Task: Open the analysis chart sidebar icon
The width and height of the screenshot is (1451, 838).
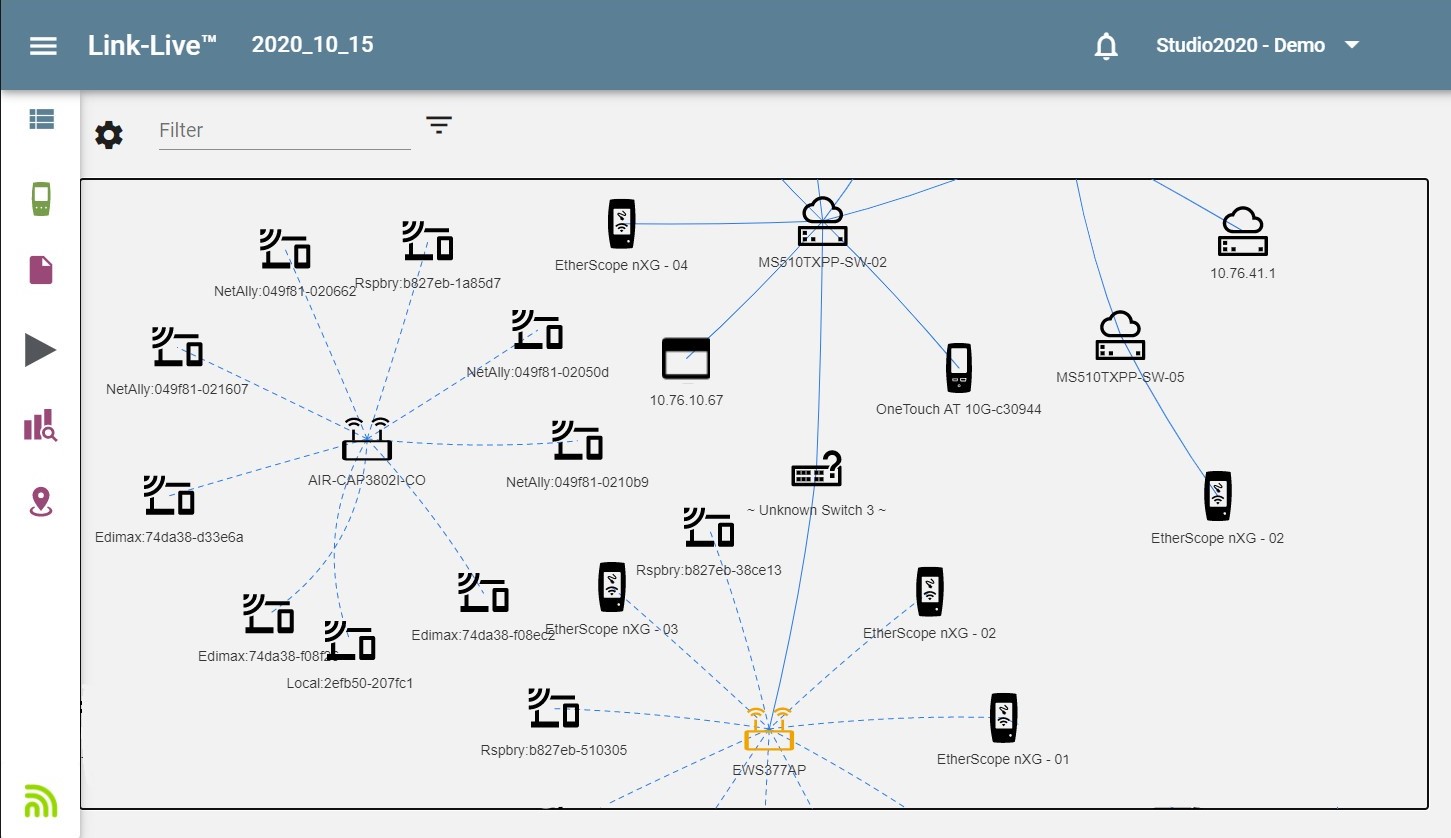Action: 41,426
